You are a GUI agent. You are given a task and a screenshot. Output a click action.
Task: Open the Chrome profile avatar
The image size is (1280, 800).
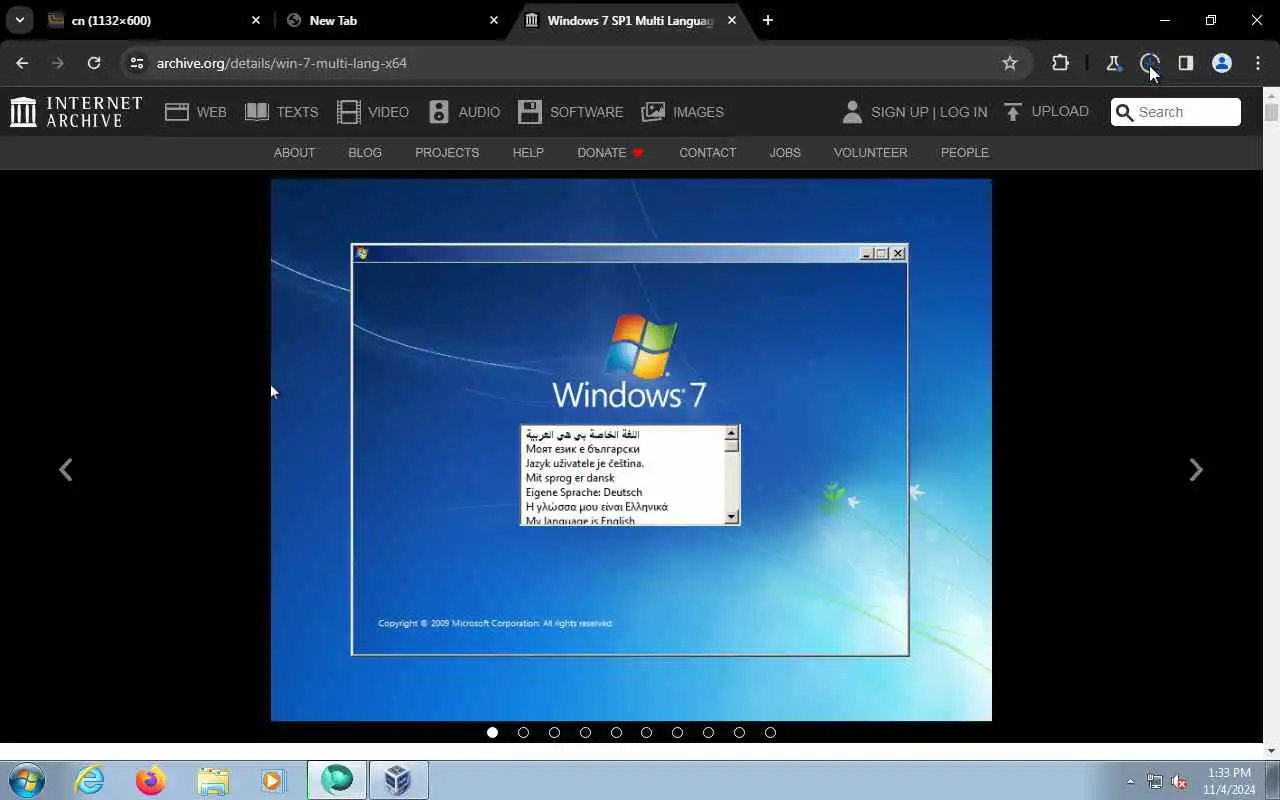click(x=1221, y=63)
